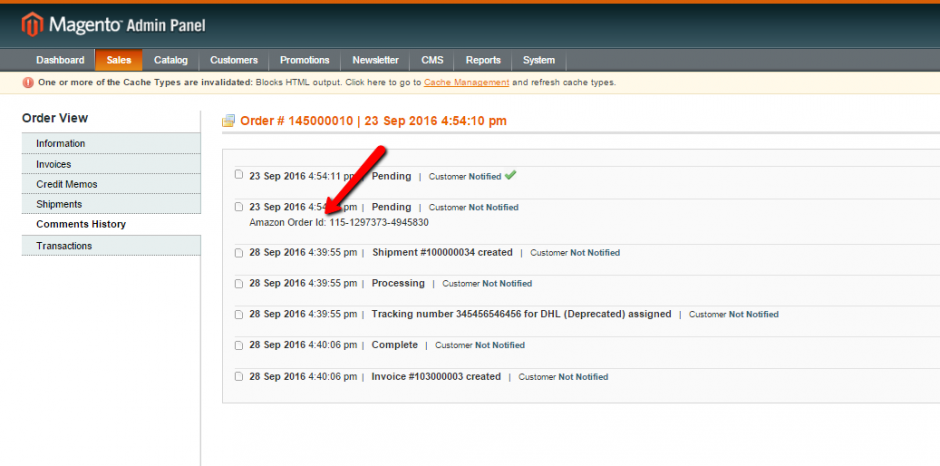This screenshot has height=466, width=940.
Task: Click the Order View sidebar heading
Action: 55,118
